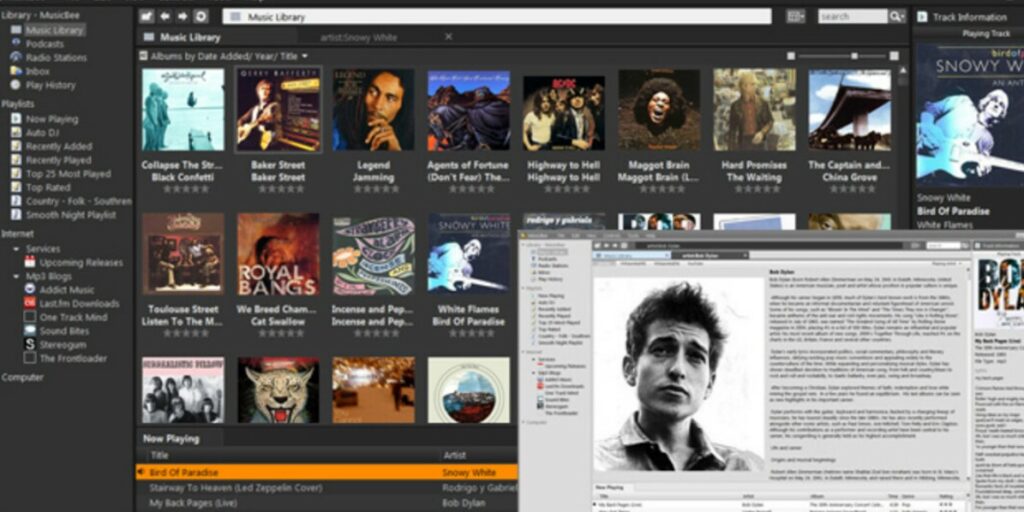Open The Frontloader blog entry
The height and width of the screenshot is (512, 1024).
(73, 358)
